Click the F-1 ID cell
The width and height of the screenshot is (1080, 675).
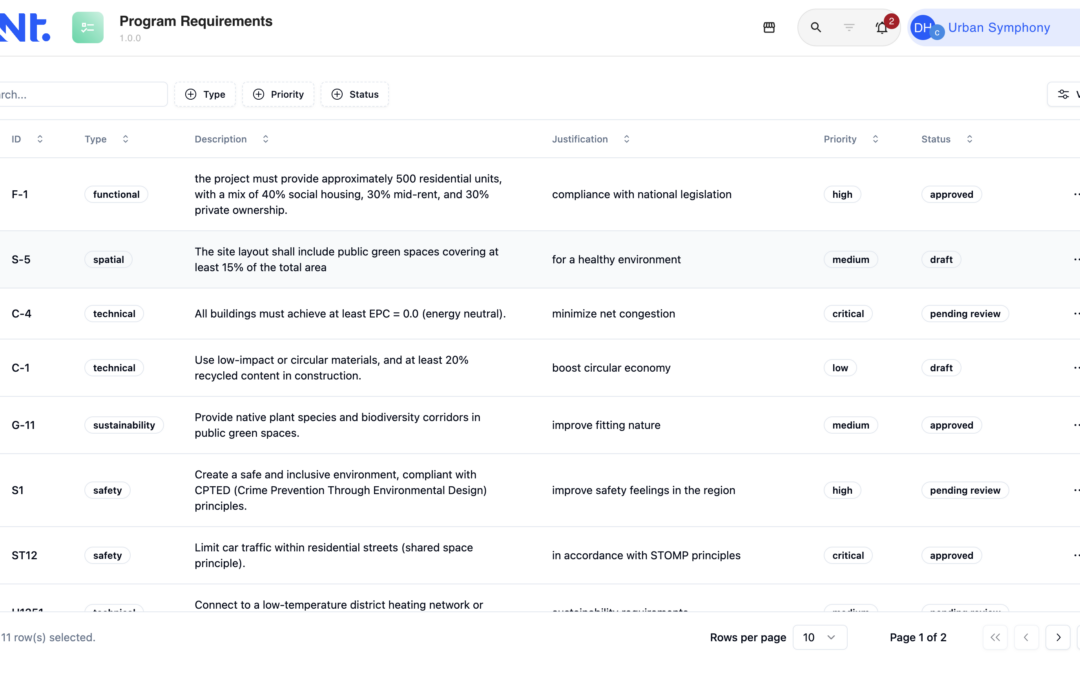pyautogui.click(x=20, y=194)
